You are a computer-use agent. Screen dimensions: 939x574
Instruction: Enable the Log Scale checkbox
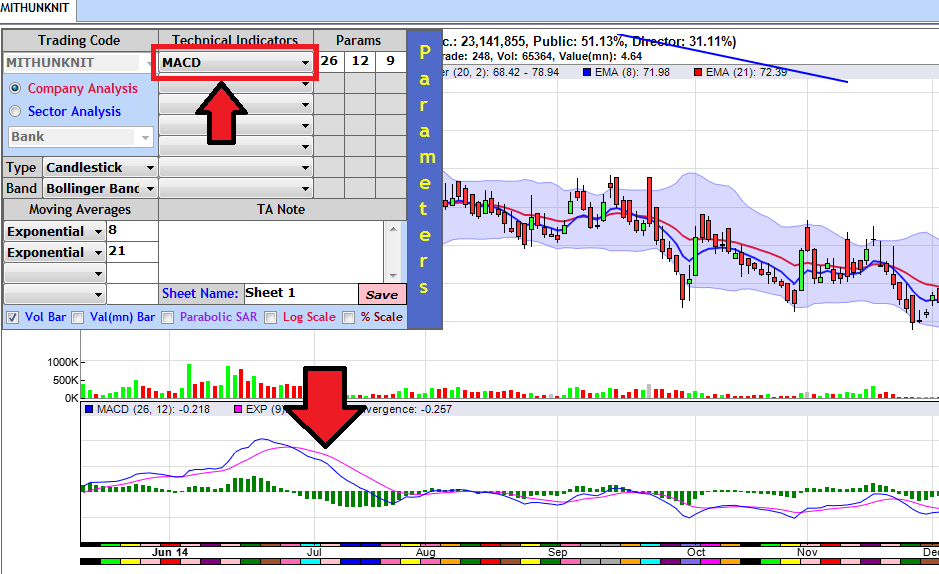[x=270, y=317]
